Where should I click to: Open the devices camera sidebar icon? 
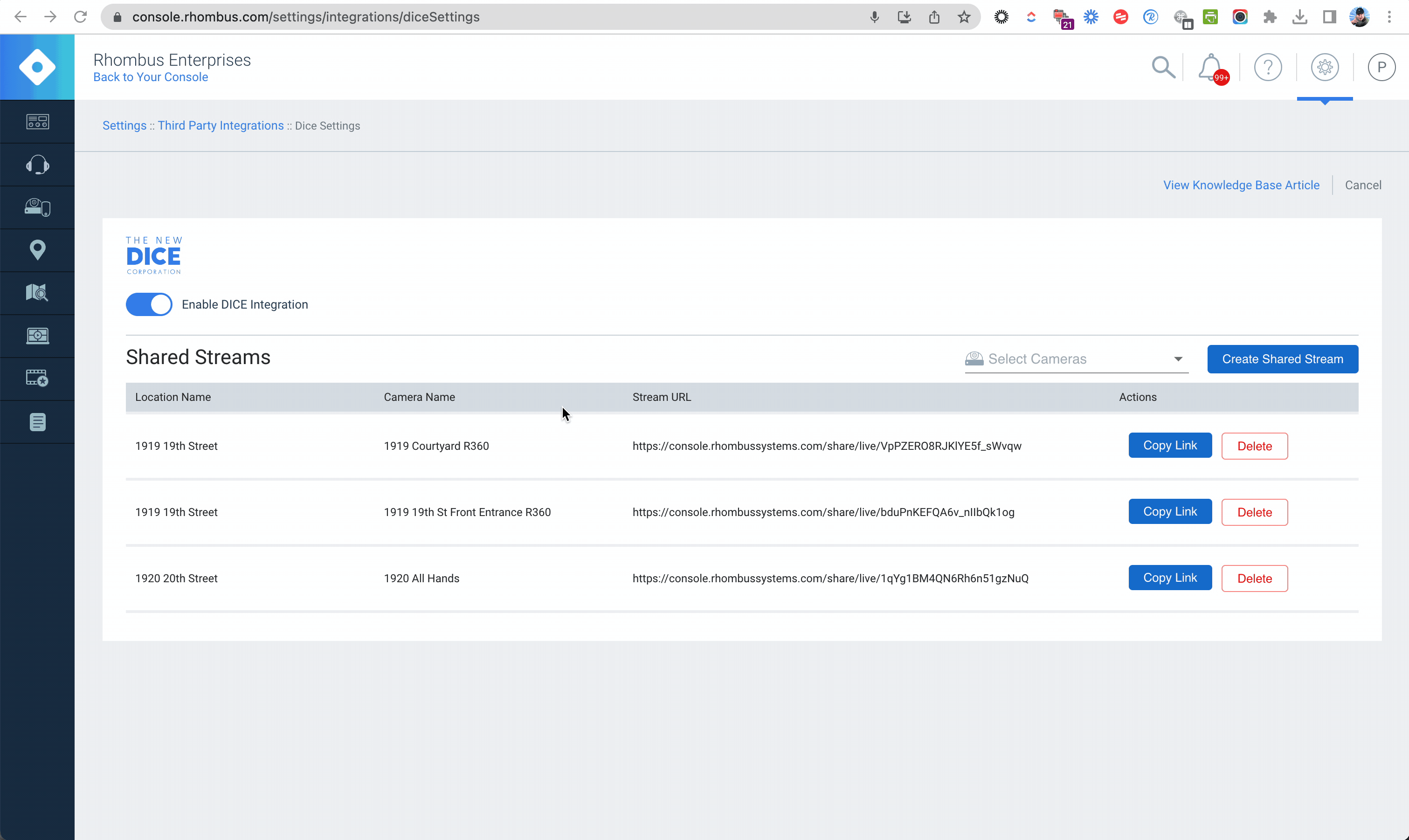tap(37, 208)
